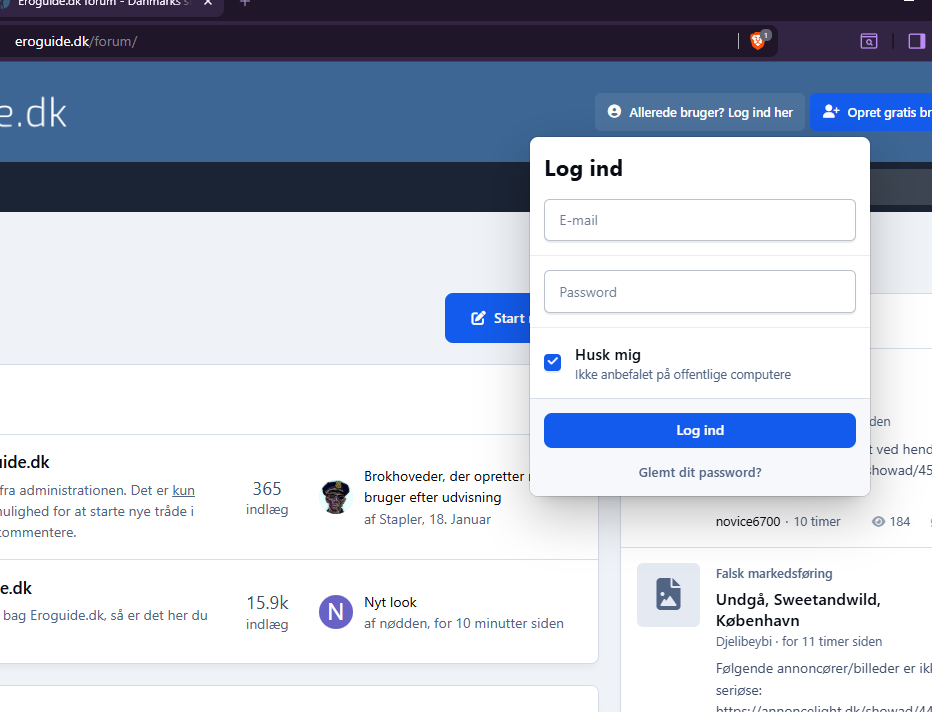Click the pencil icon on Start button
The height and width of the screenshot is (712, 932).
(x=478, y=318)
